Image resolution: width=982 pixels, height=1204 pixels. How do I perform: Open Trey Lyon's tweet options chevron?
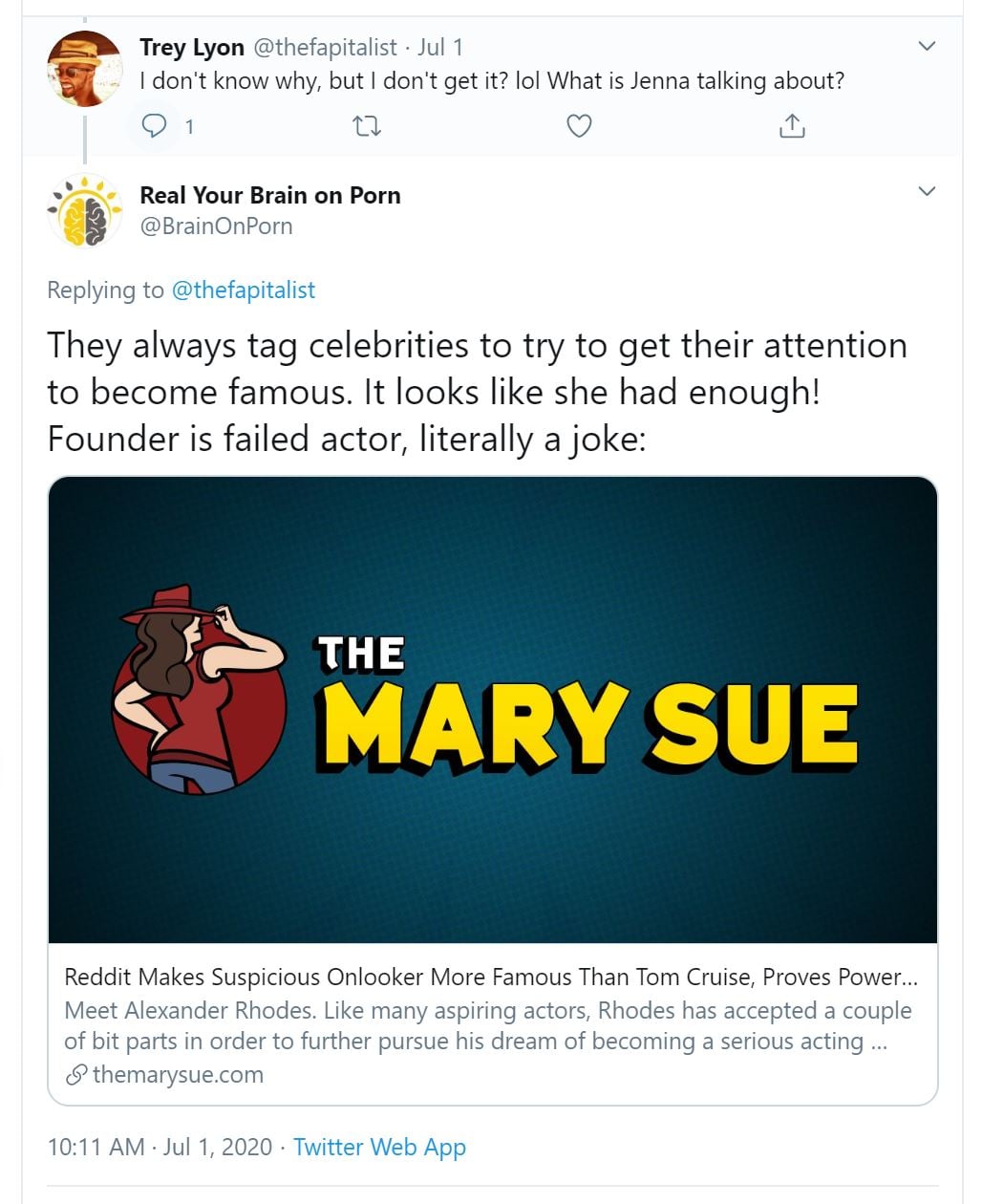[927, 46]
